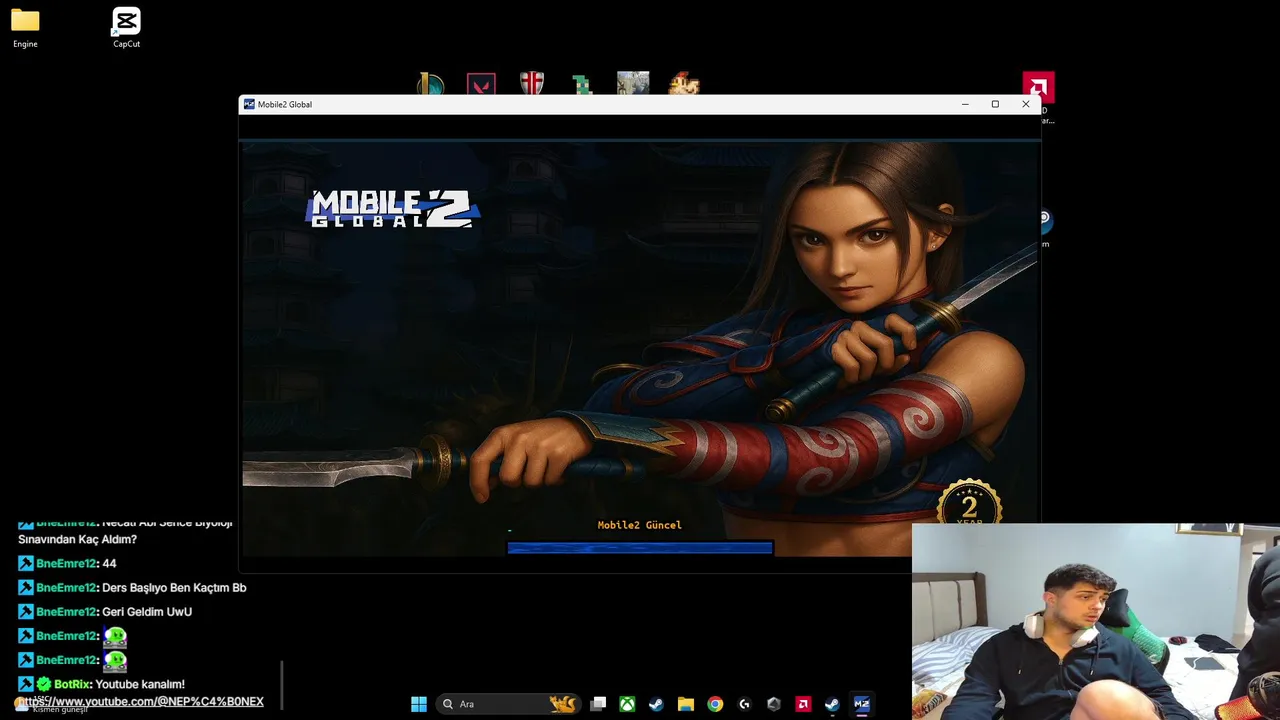The image size is (1280, 720).
Task: Click the 2 Year anniversary badge
Action: [969, 503]
